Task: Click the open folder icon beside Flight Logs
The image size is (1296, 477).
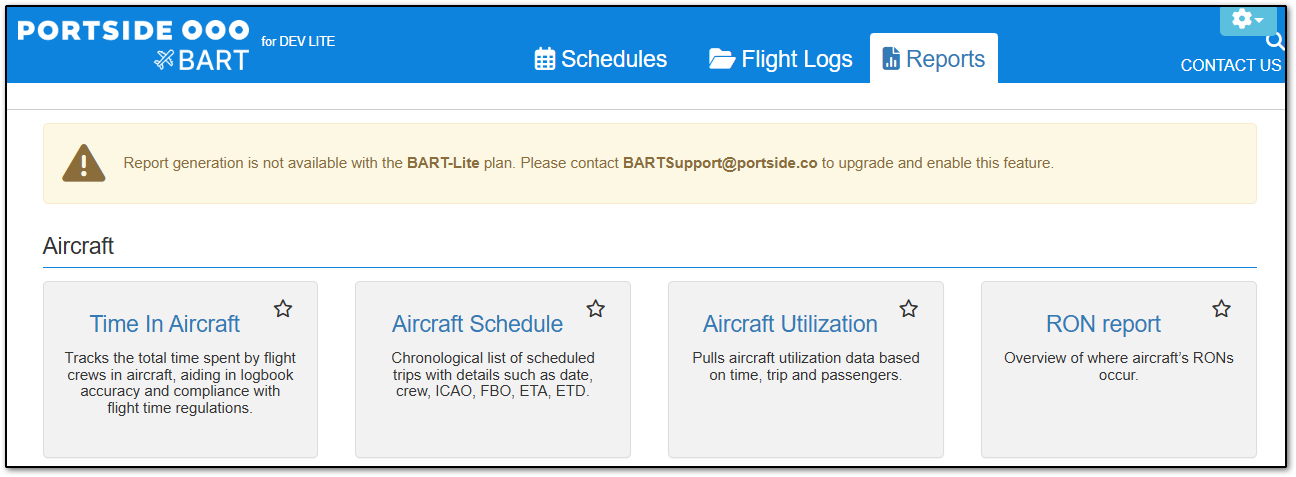Action: [721, 59]
